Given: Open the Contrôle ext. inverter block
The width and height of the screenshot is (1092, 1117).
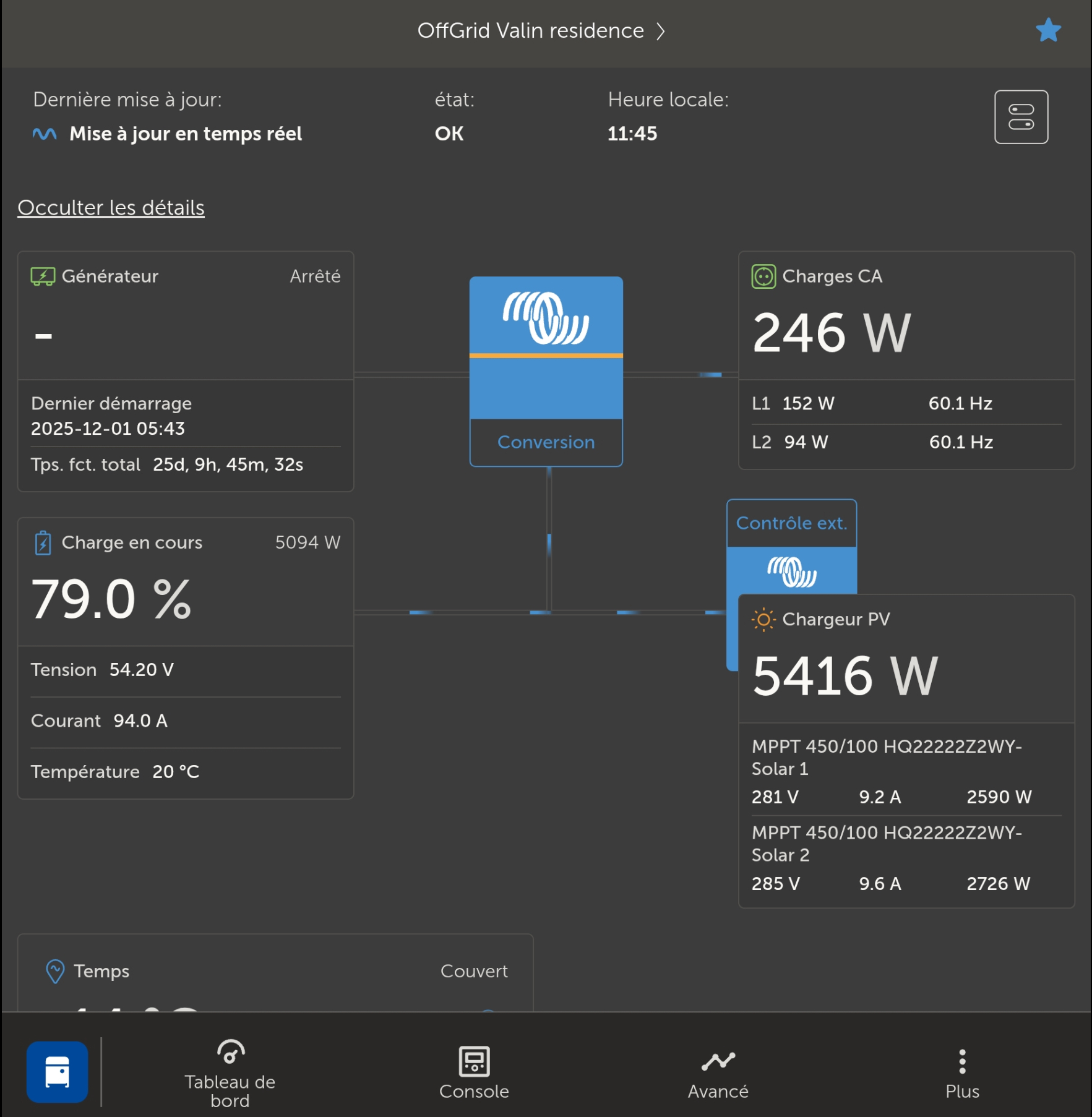Looking at the screenshot, I should pyautogui.click(x=792, y=523).
